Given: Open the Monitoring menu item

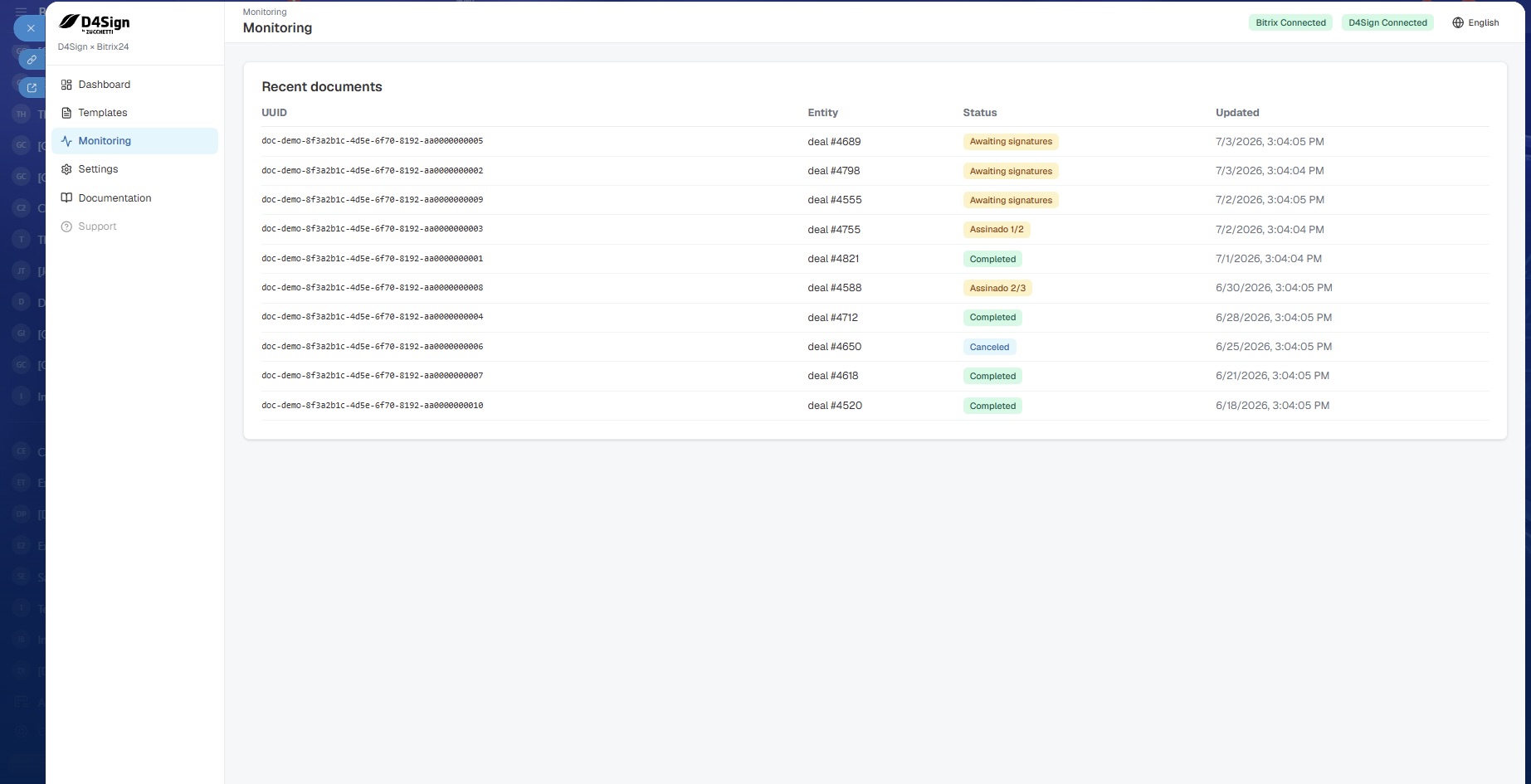Looking at the screenshot, I should click(134, 141).
